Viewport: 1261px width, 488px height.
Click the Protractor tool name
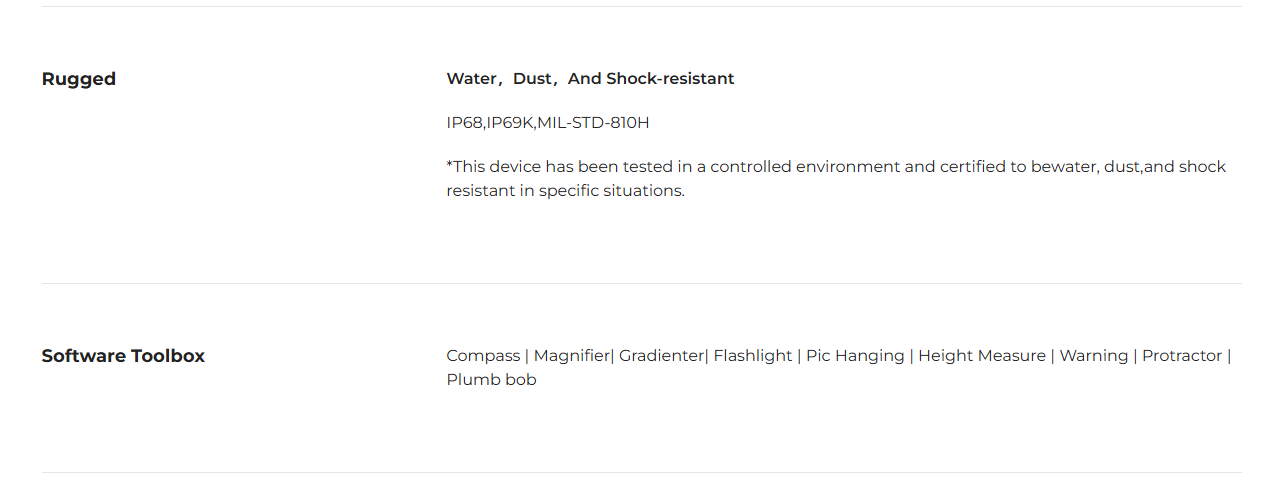(1182, 356)
